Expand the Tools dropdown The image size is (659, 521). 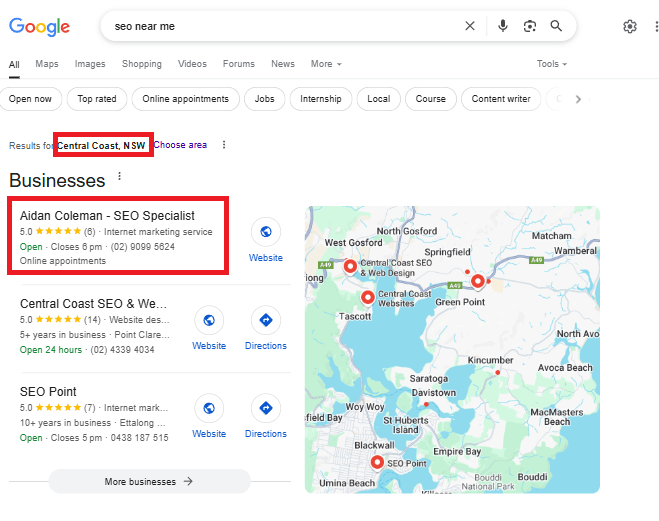point(552,64)
